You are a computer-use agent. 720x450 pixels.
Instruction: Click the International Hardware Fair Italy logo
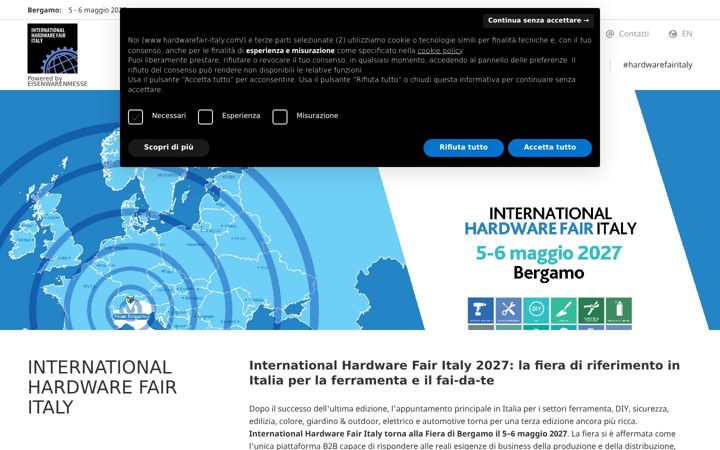coord(52,49)
